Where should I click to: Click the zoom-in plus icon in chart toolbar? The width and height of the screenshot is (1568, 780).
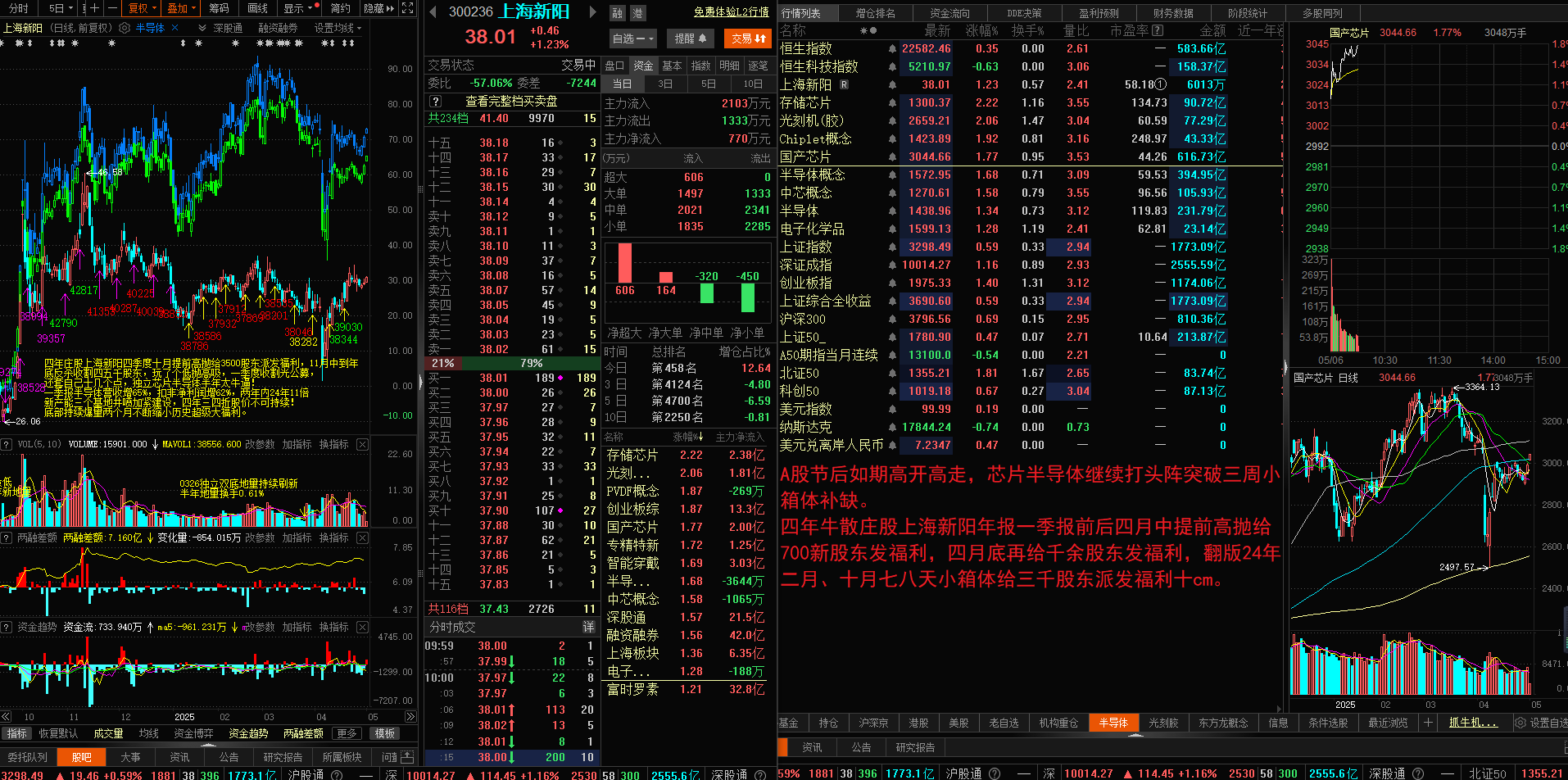pyautogui.click(x=95, y=8)
